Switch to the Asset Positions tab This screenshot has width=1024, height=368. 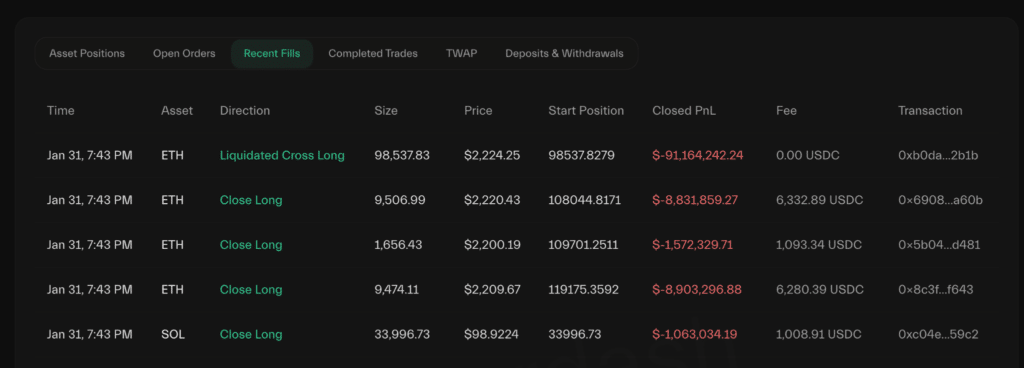(87, 54)
